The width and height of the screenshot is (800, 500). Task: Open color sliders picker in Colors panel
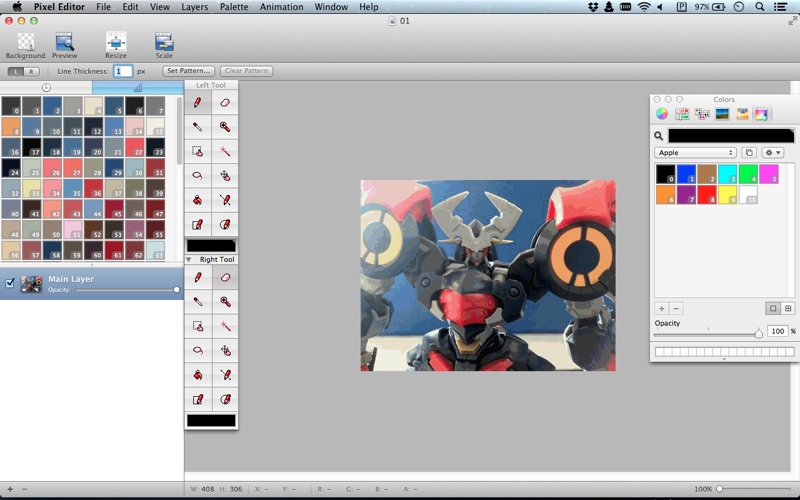(682, 114)
